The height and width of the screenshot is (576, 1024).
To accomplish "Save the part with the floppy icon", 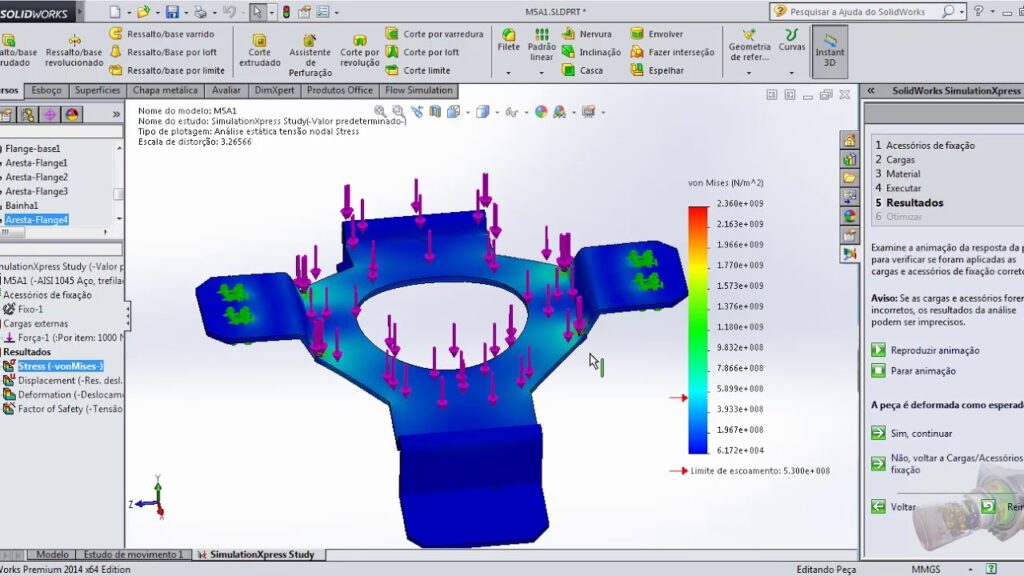I will click(x=172, y=12).
